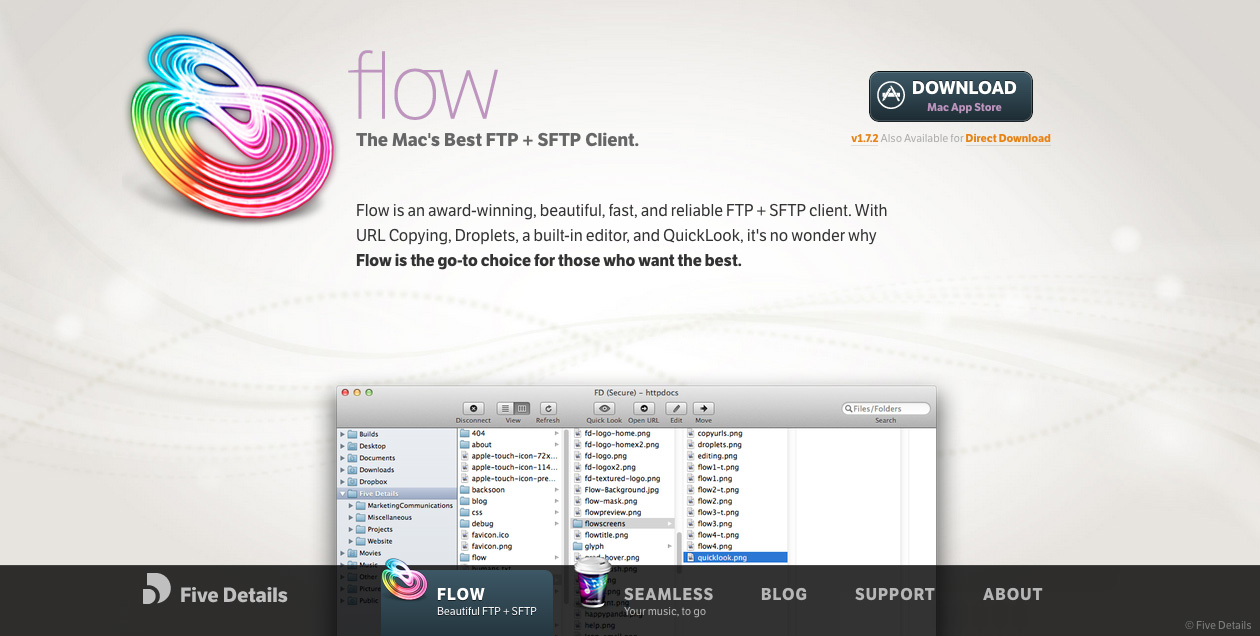Click the Download Mac App Store button

[x=951, y=97]
